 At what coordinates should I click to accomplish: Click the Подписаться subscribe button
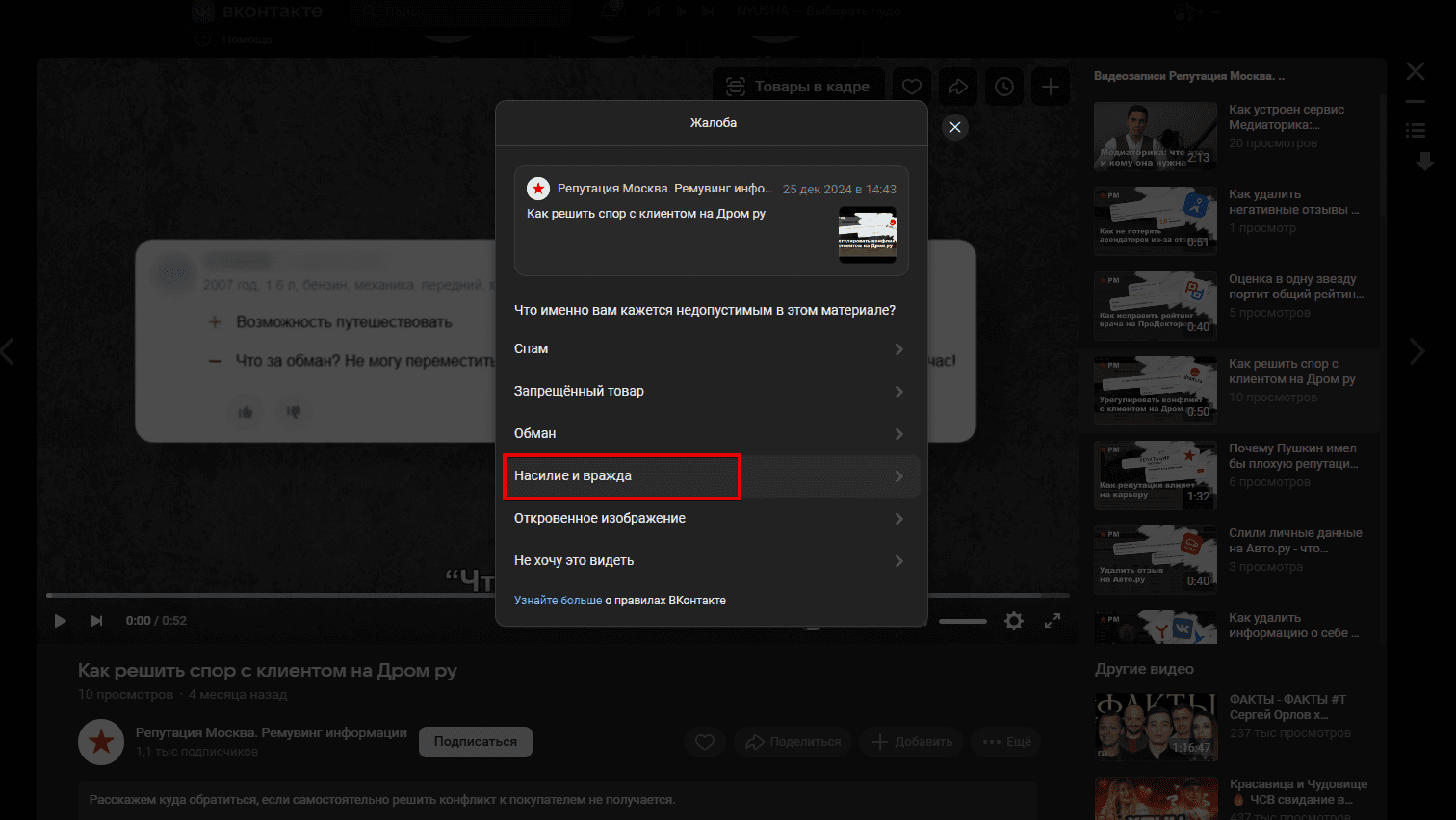coord(476,742)
